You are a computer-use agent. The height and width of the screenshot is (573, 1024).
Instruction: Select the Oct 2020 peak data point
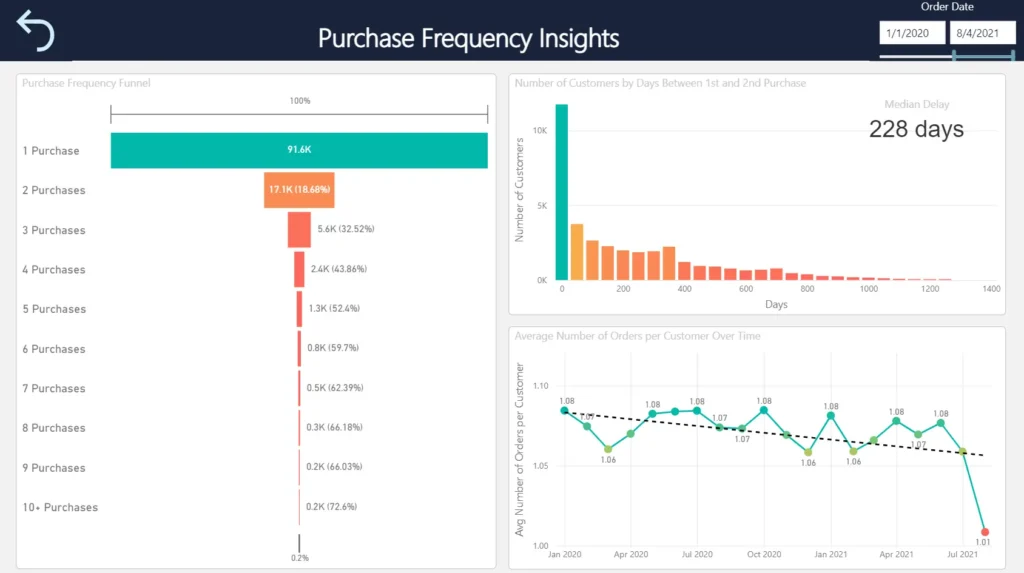pos(764,410)
